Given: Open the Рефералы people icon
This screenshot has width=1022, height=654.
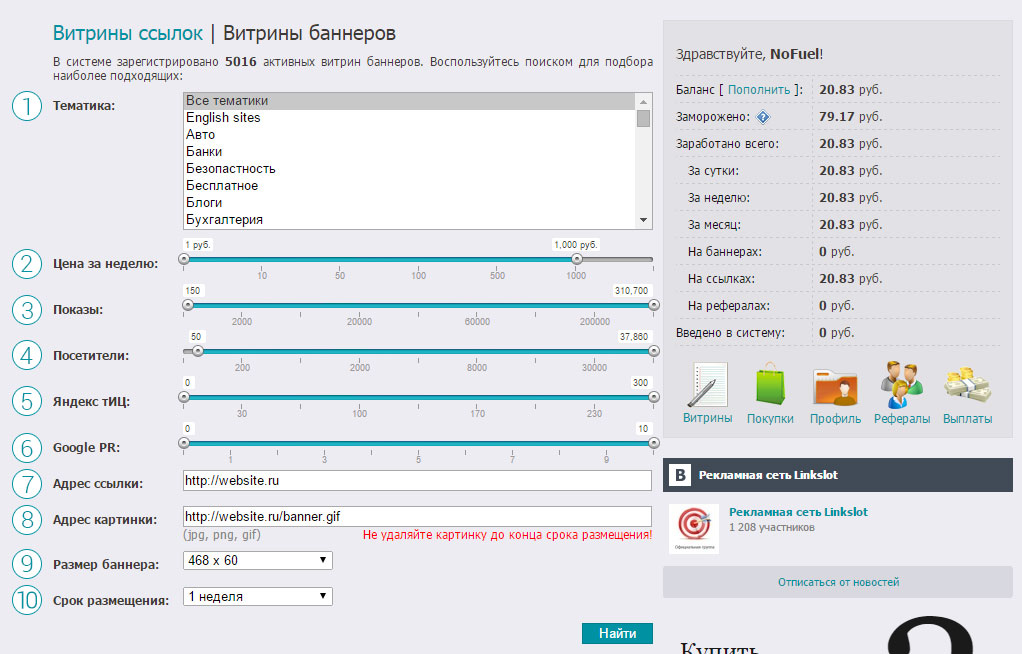Looking at the screenshot, I should (901, 386).
